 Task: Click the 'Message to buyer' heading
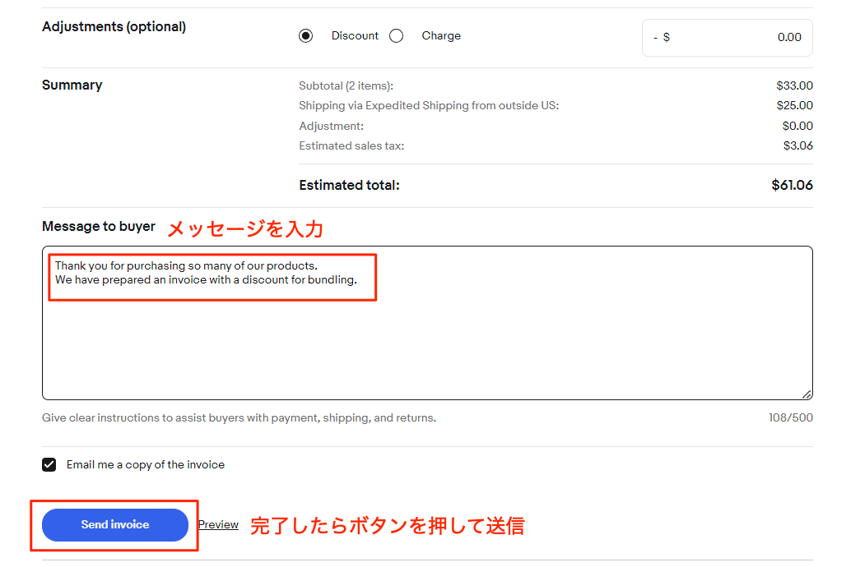(x=98, y=227)
